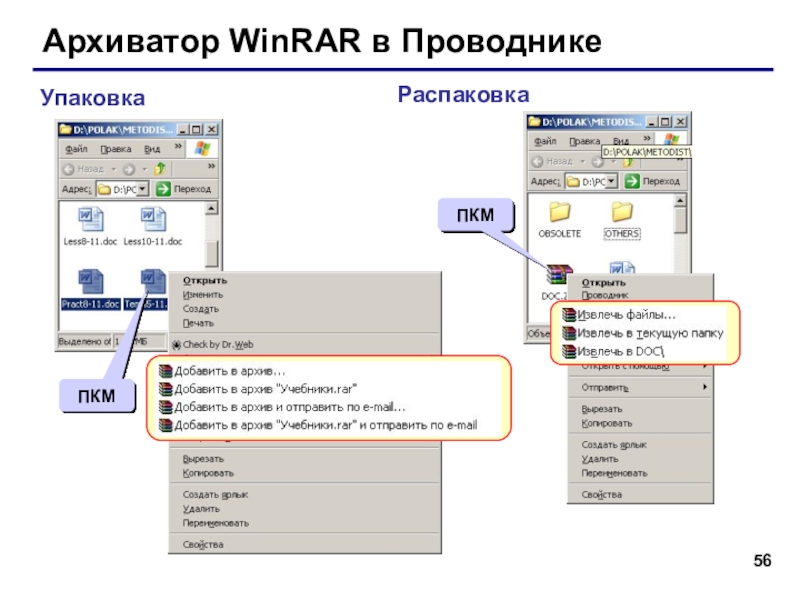Choose Удалить in document context menu
Image resolution: width=800 pixels, height=600 pixels.
click(201, 509)
